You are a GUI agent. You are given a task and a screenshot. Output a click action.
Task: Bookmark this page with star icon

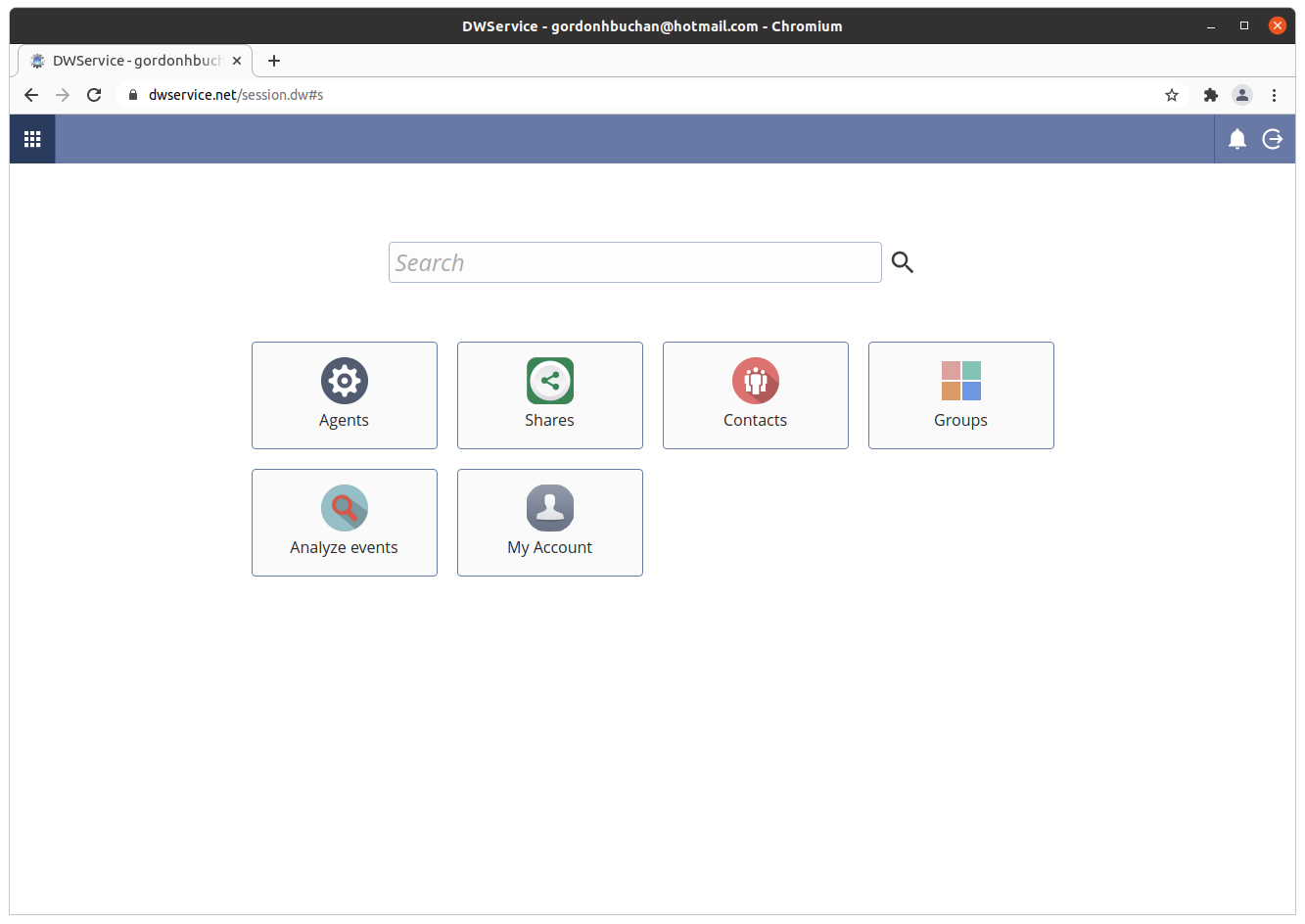1172,95
